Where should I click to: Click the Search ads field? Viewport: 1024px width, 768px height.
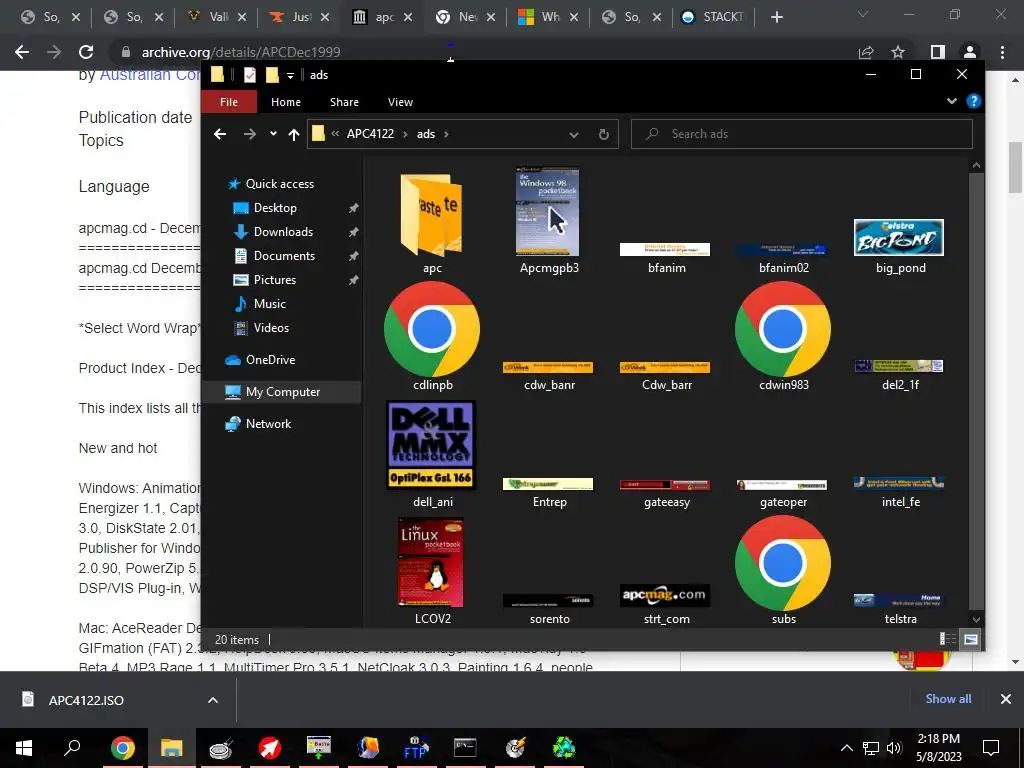[x=801, y=134]
